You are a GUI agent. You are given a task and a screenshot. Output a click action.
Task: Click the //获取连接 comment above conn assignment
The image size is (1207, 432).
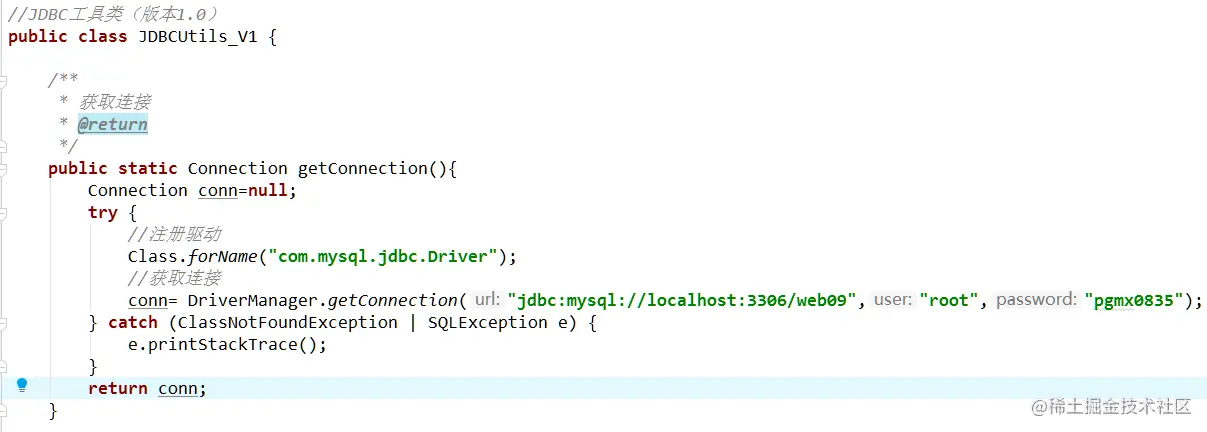(x=174, y=278)
